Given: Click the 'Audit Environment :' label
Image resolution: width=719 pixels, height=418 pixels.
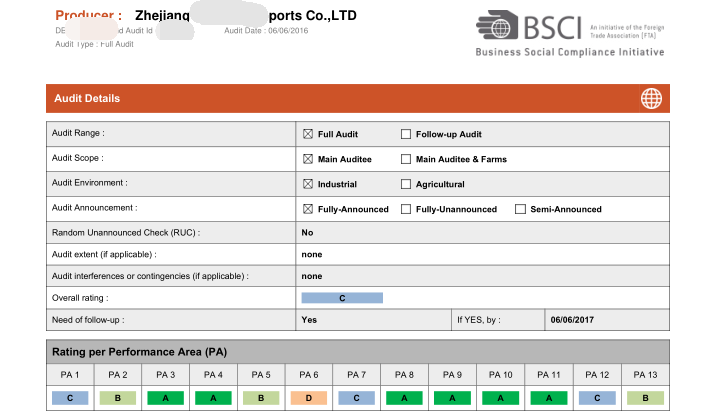Looking at the screenshot, I should pyautogui.click(x=90, y=183).
